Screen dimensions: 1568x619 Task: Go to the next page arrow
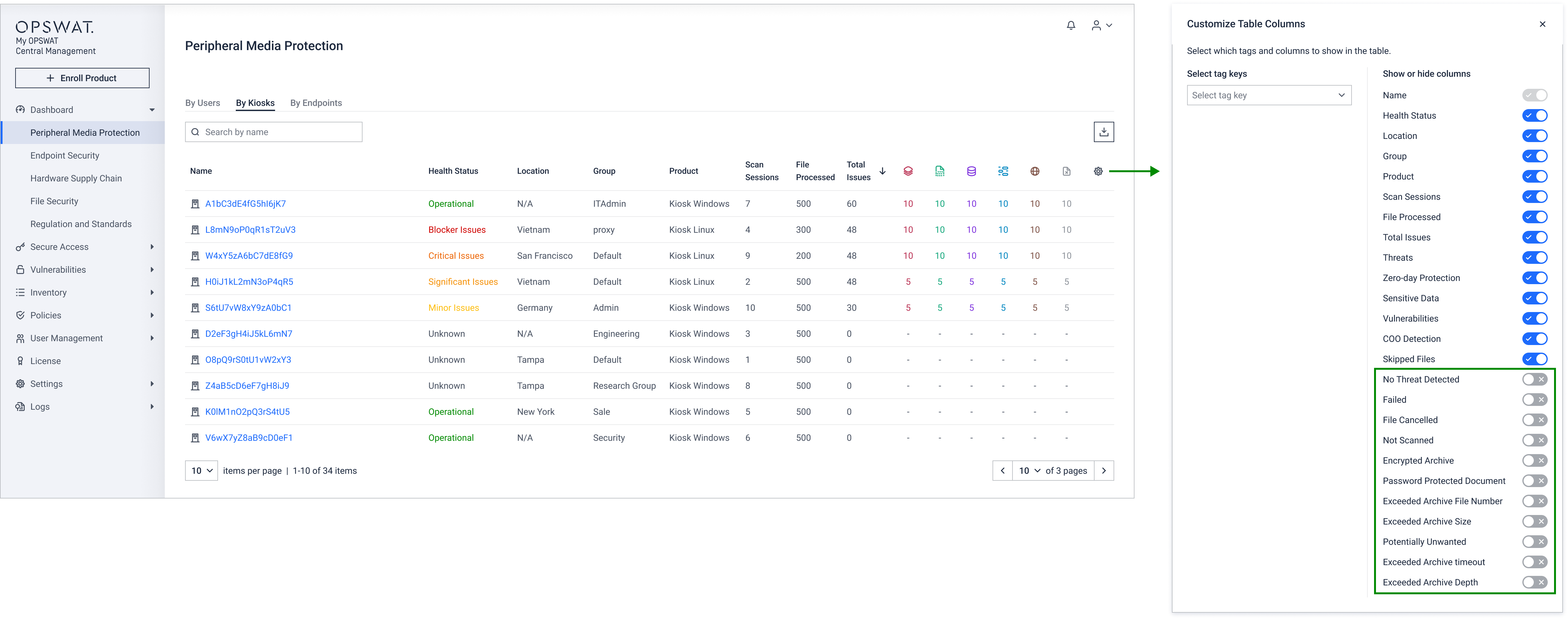pyautogui.click(x=1103, y=470)
